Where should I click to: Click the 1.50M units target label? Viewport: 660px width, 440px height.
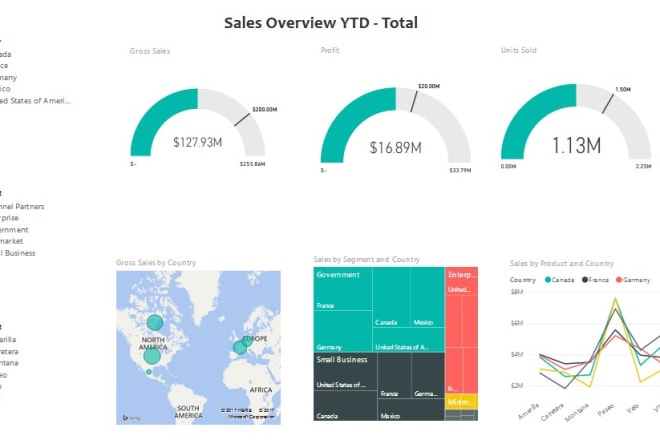click(623, 89)
